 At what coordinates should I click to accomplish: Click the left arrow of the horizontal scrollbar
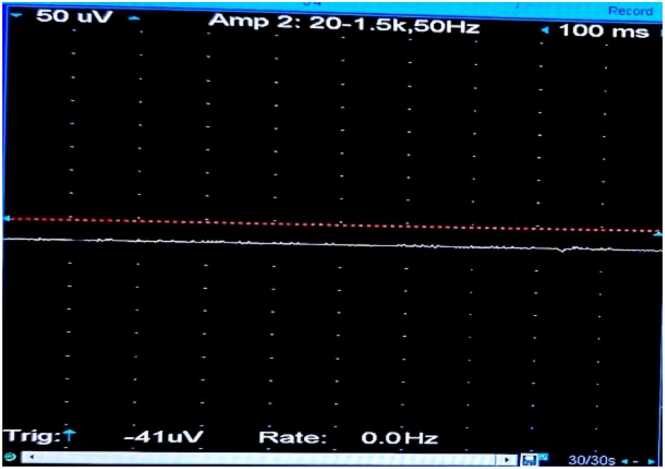(31, 457)
